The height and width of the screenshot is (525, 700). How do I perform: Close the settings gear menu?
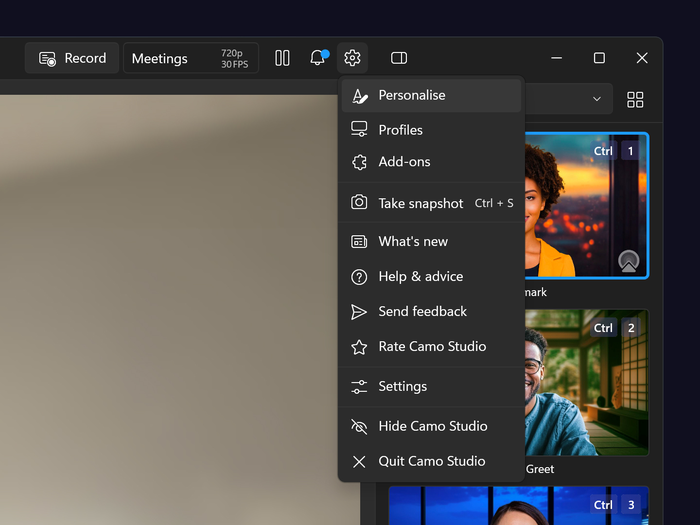352,58
